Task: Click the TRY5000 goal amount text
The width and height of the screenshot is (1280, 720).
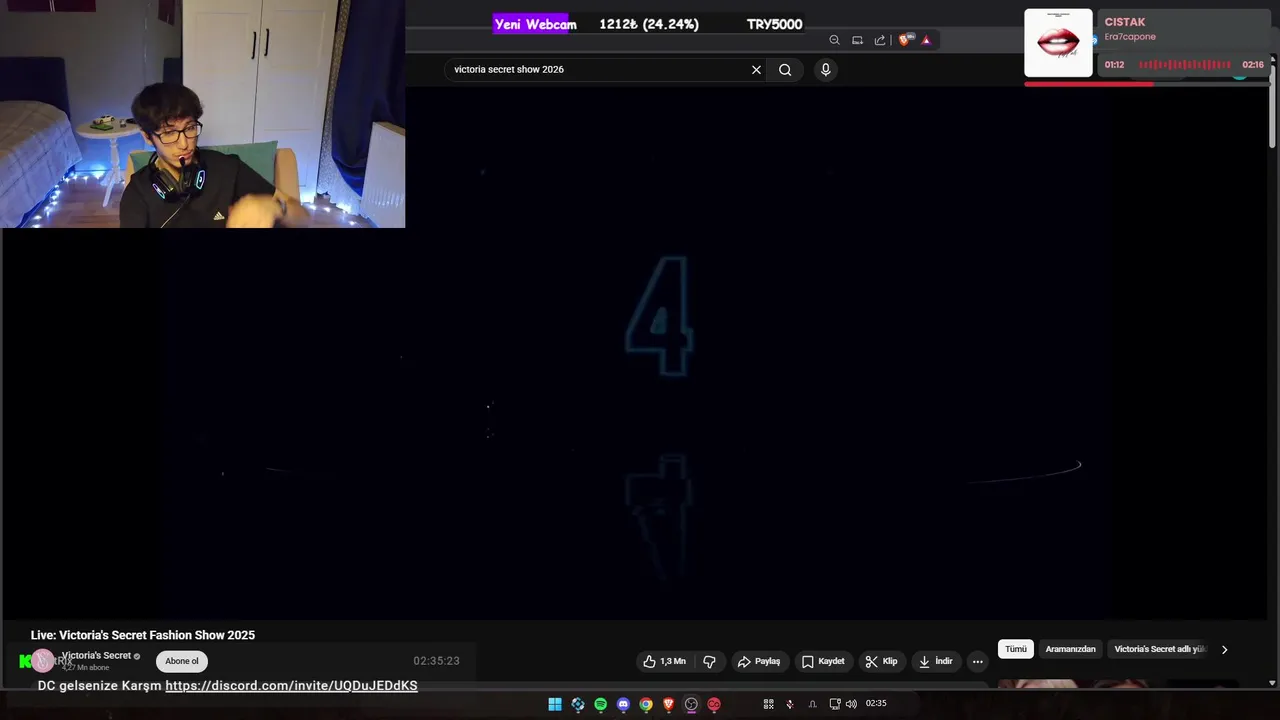Action: click(774, 24)
